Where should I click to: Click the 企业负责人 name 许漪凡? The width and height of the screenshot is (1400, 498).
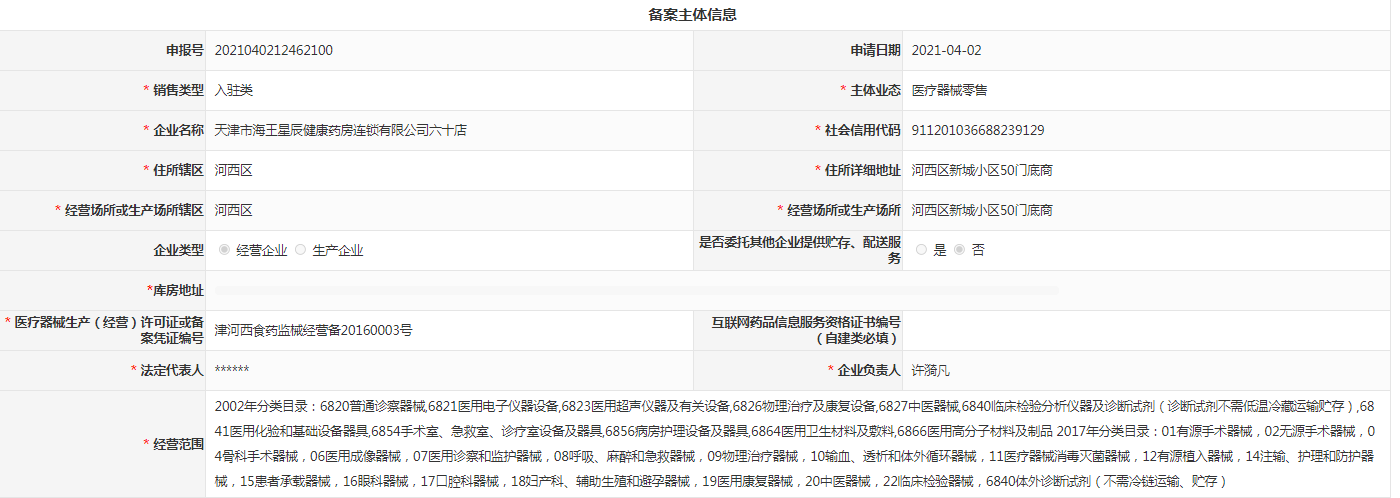pos(931,370)
